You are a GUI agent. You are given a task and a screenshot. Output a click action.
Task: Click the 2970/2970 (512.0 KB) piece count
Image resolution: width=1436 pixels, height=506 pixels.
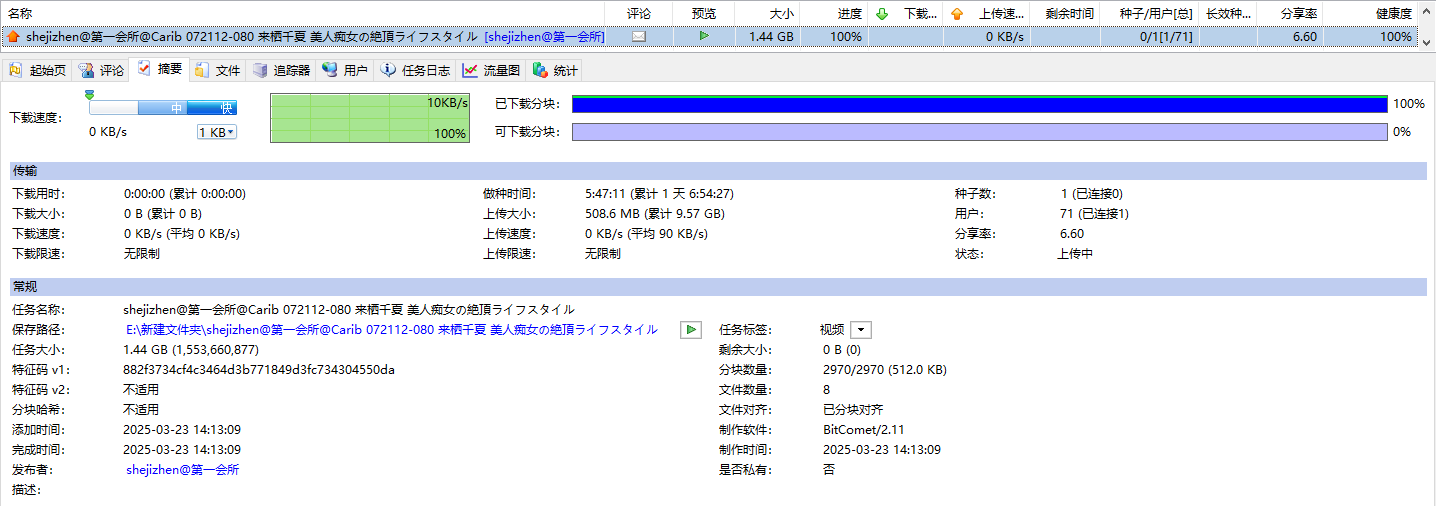tap(885, 369)
